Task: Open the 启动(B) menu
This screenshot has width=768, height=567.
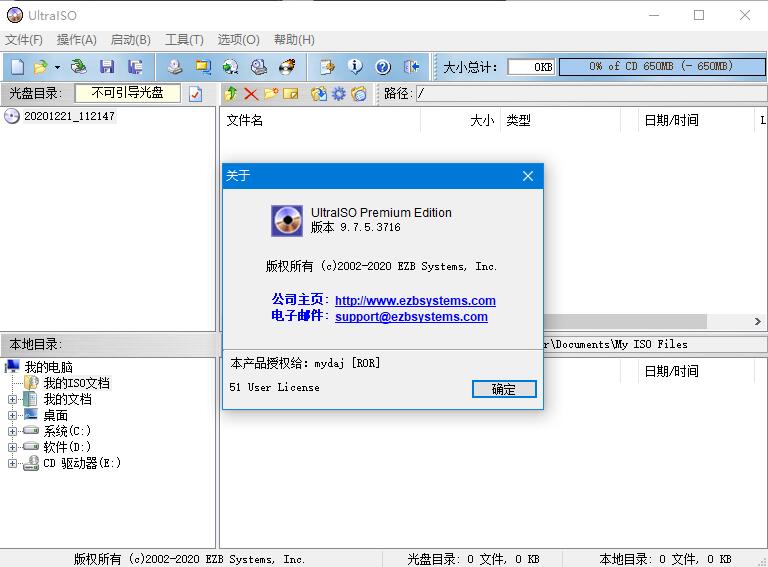Action: point(130,40)
